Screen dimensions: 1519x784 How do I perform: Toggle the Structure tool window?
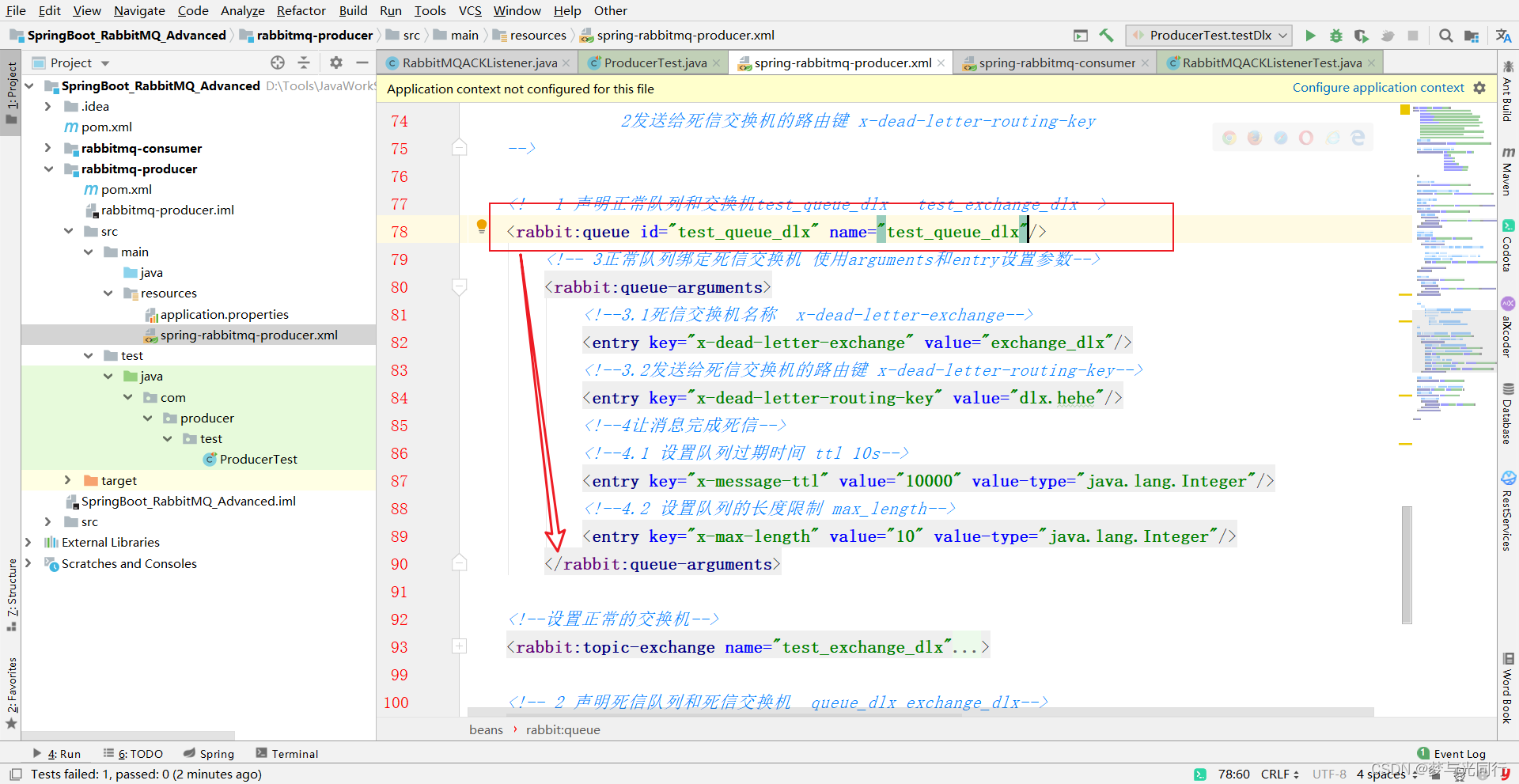pos(11,595)
